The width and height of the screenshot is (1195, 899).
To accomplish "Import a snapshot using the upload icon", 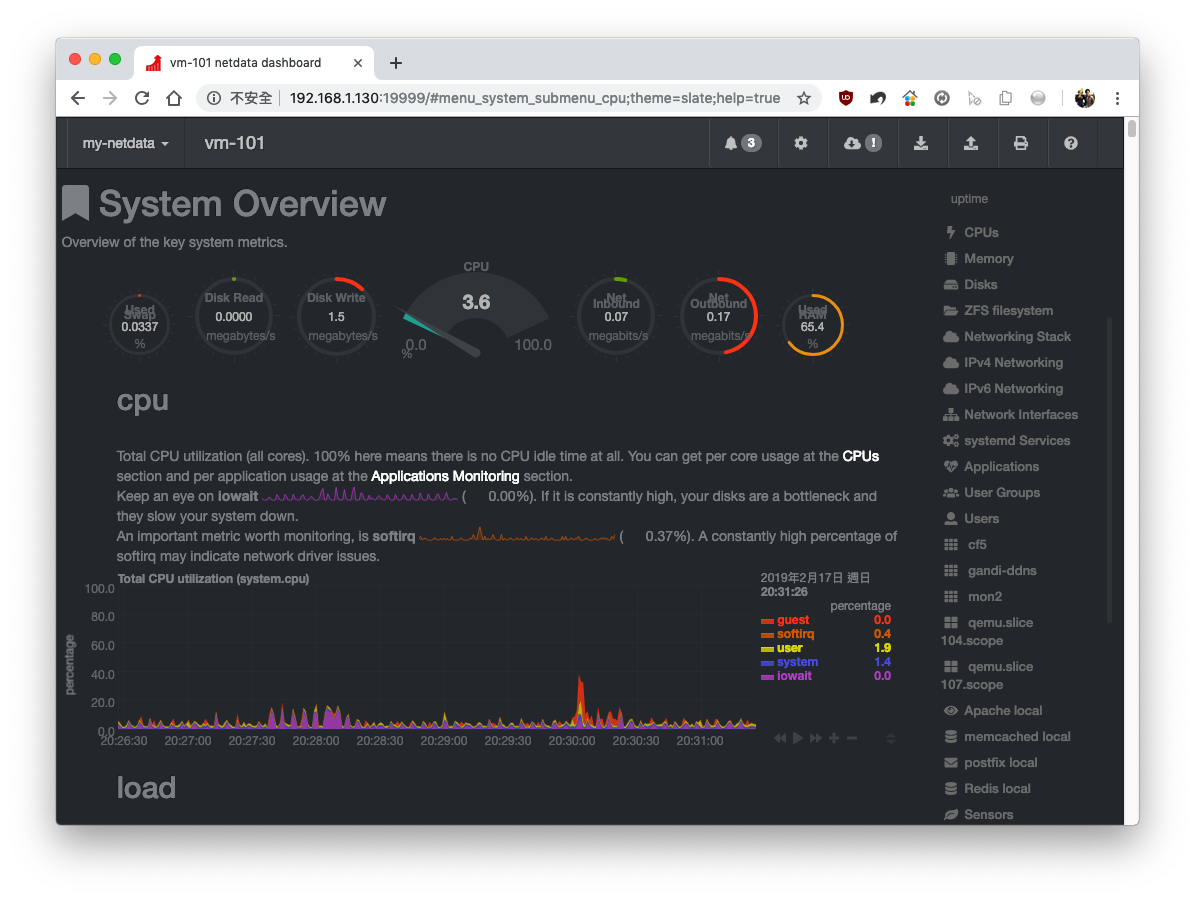I will [x=972, y=142].
